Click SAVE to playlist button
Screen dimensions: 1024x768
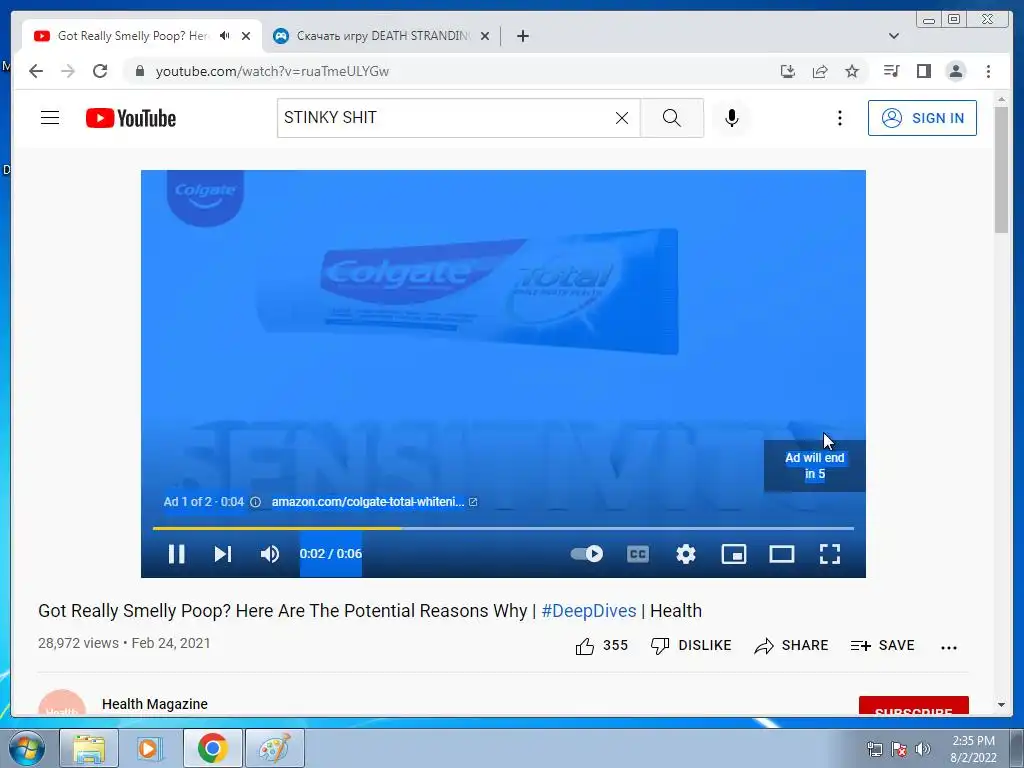(x=882, y=646)
